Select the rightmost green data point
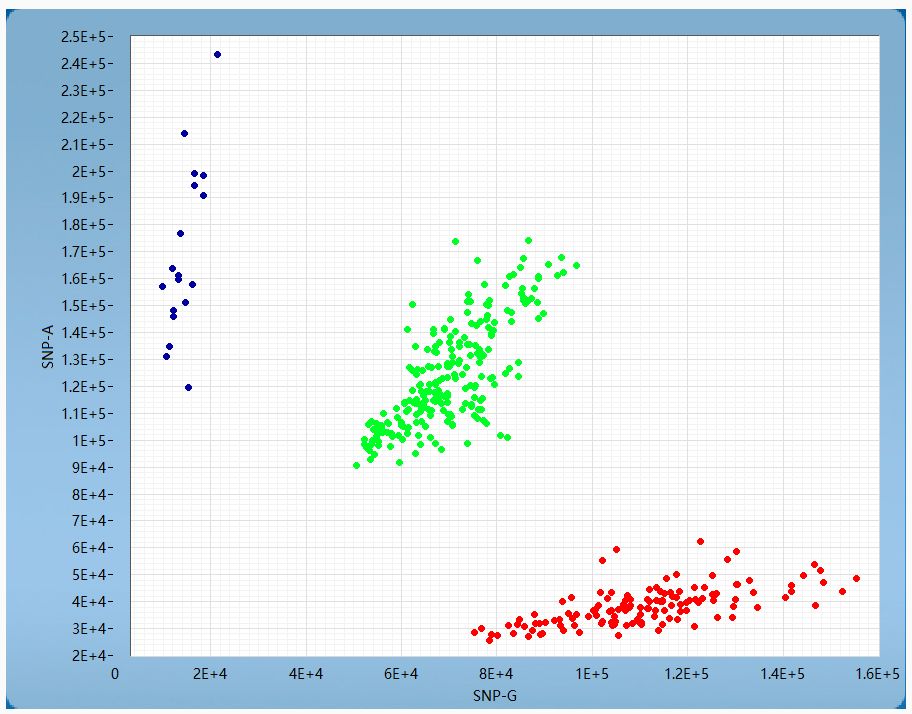912x714 pixels. click(x=576, y=265)
